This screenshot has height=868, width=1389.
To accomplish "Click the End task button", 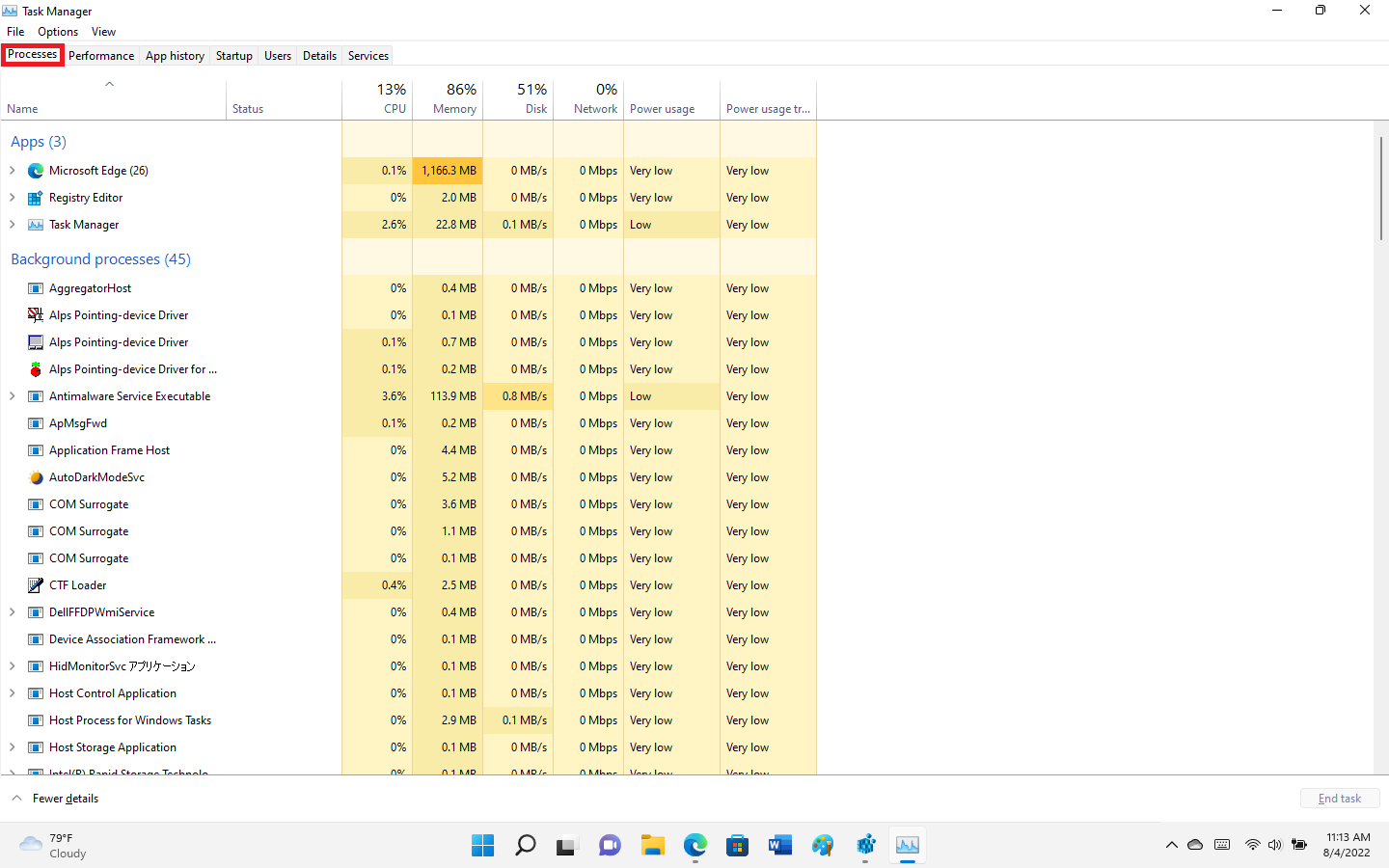I will click(1340, 799).
